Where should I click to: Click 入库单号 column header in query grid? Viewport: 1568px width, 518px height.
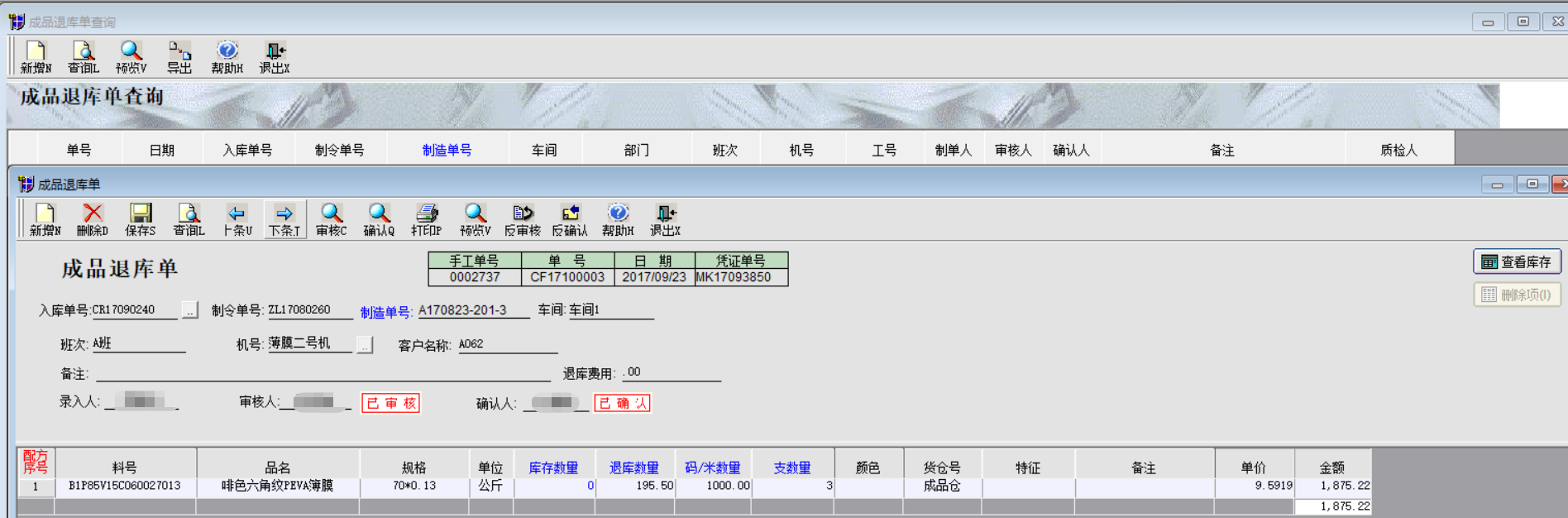click(x=247, y=150)
